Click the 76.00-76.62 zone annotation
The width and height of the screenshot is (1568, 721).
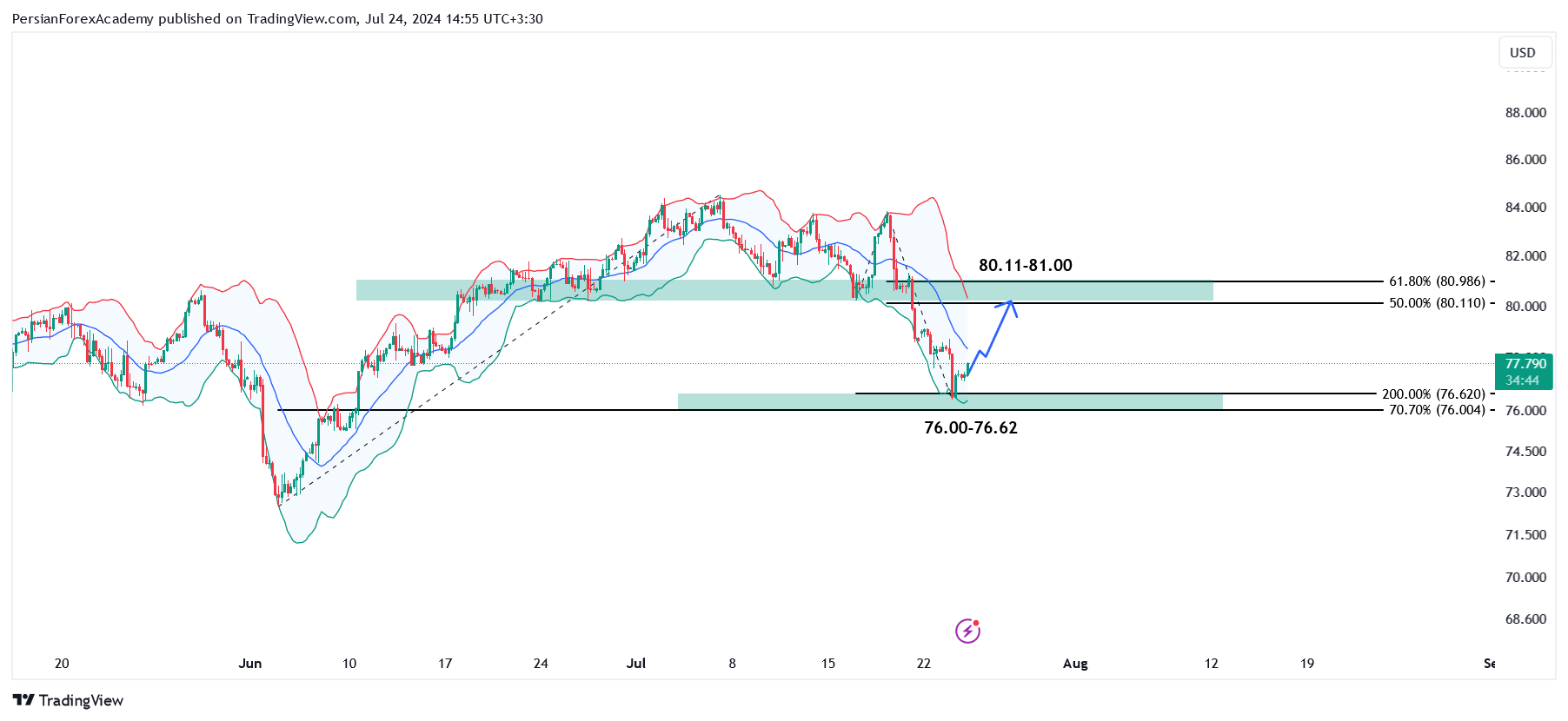[x=971, y=427]
